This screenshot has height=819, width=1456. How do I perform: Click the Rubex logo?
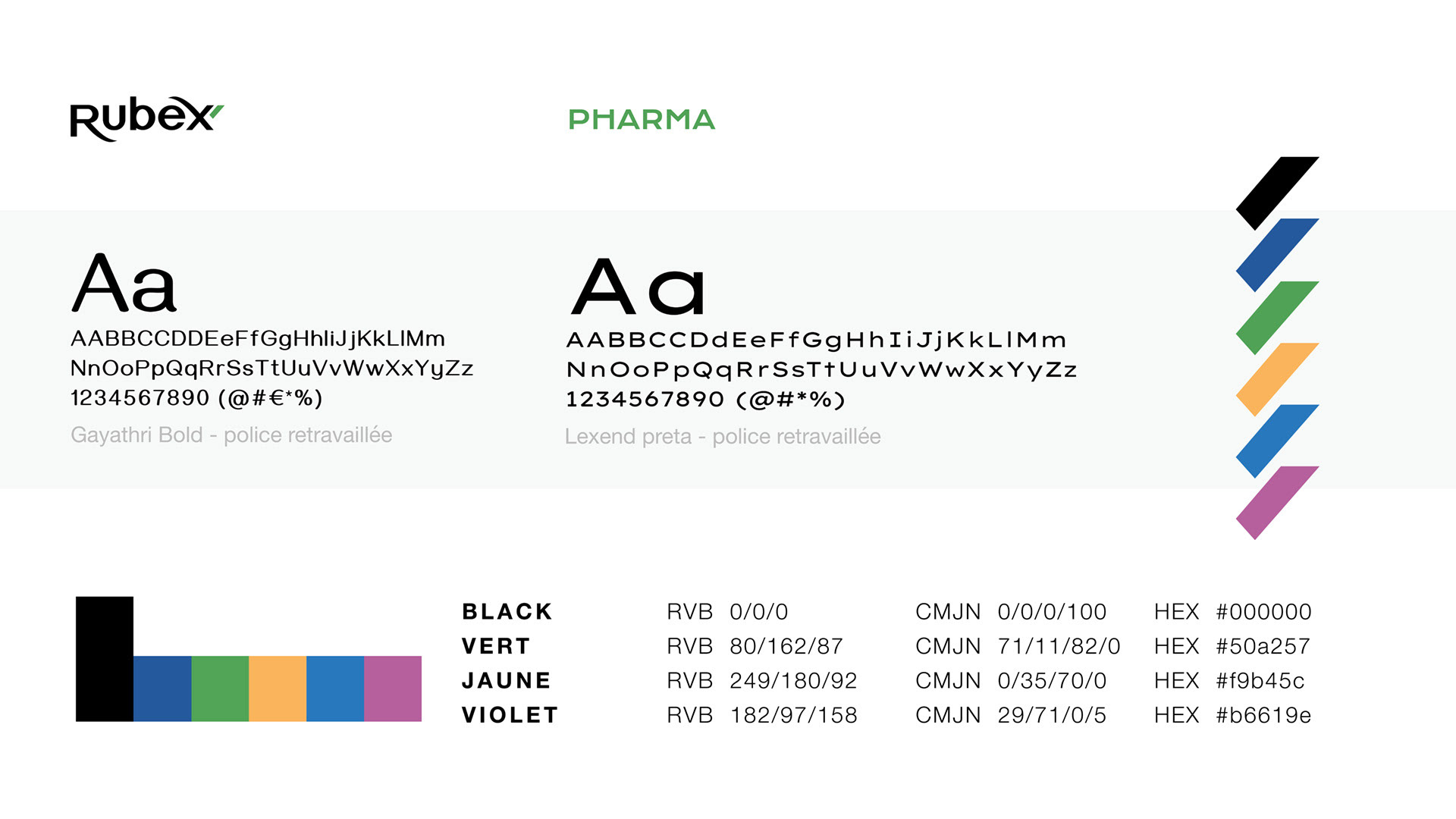point(147,119)
